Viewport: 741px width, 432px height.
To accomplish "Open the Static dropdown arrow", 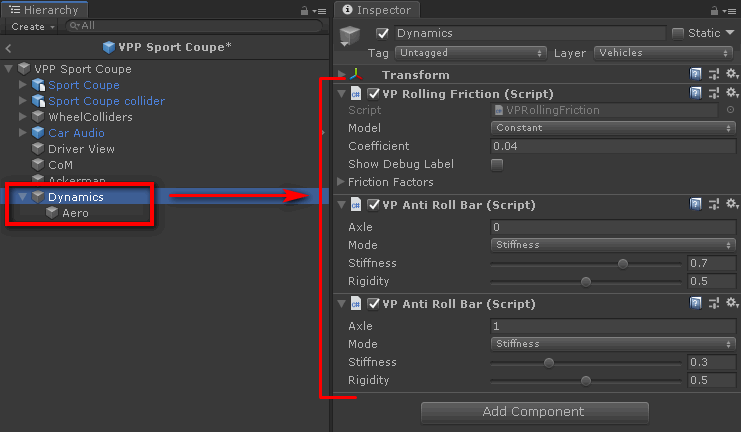I will point(730,33).
